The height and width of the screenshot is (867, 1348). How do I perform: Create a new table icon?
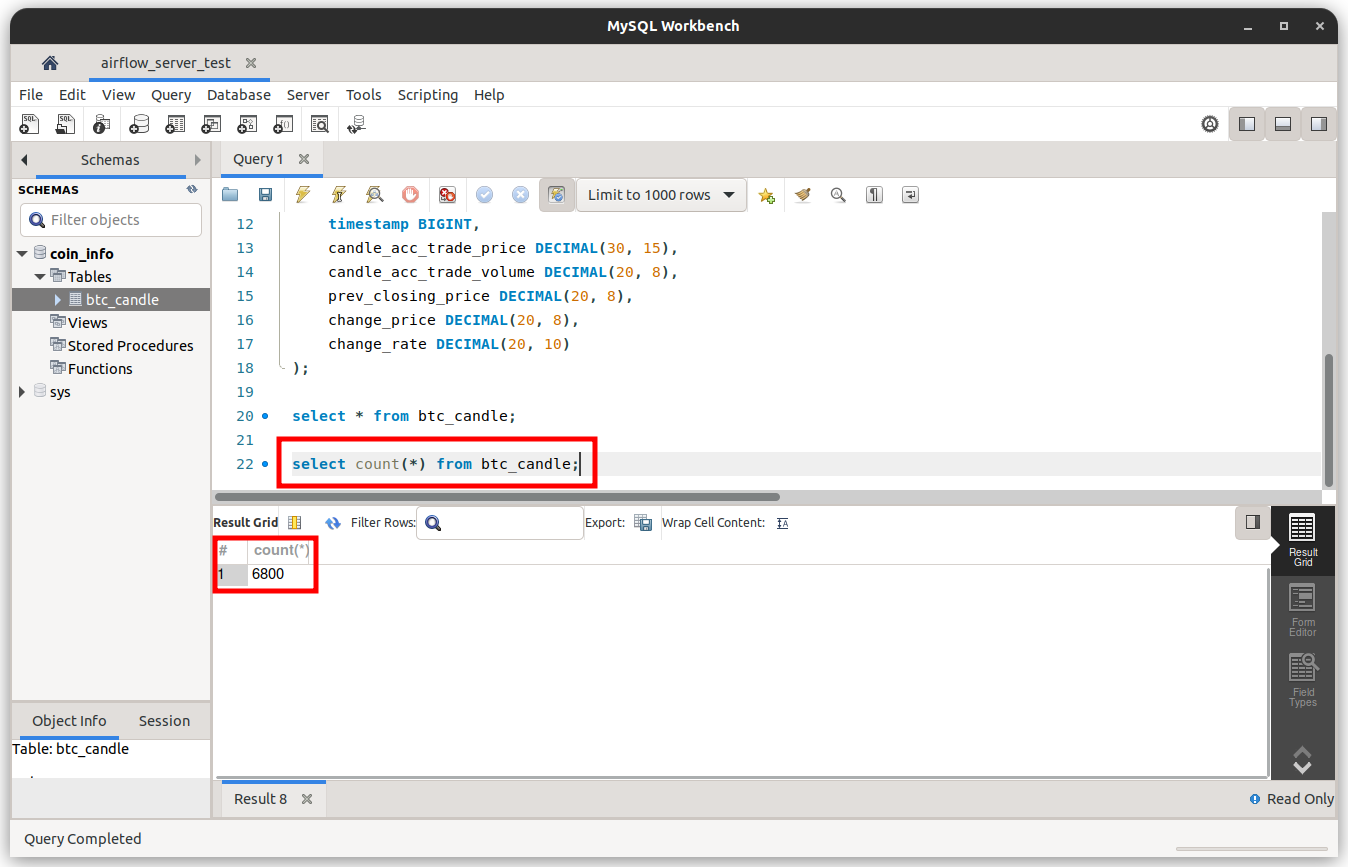[176, 124]
